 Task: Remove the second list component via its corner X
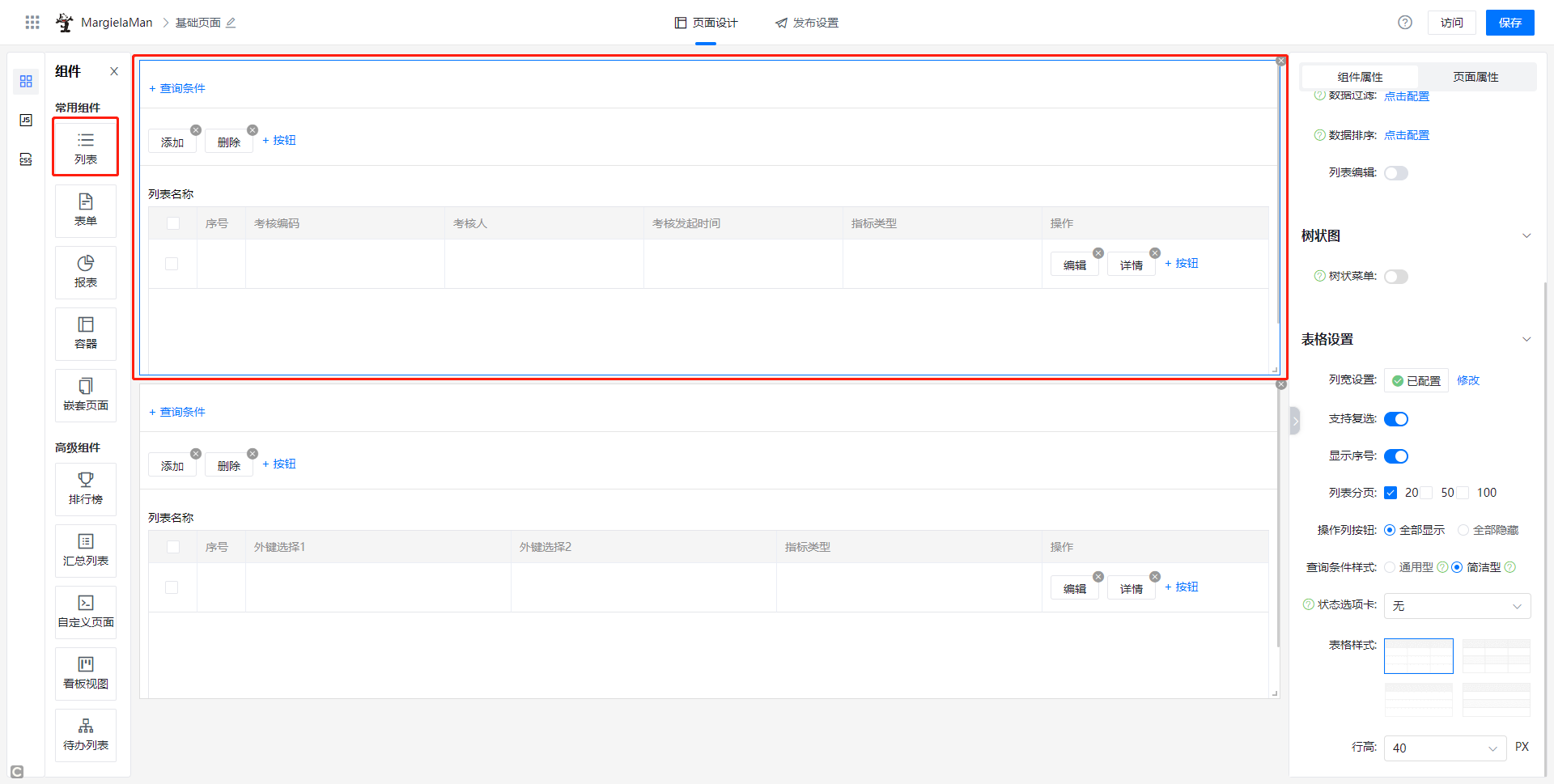point(1281,384)
